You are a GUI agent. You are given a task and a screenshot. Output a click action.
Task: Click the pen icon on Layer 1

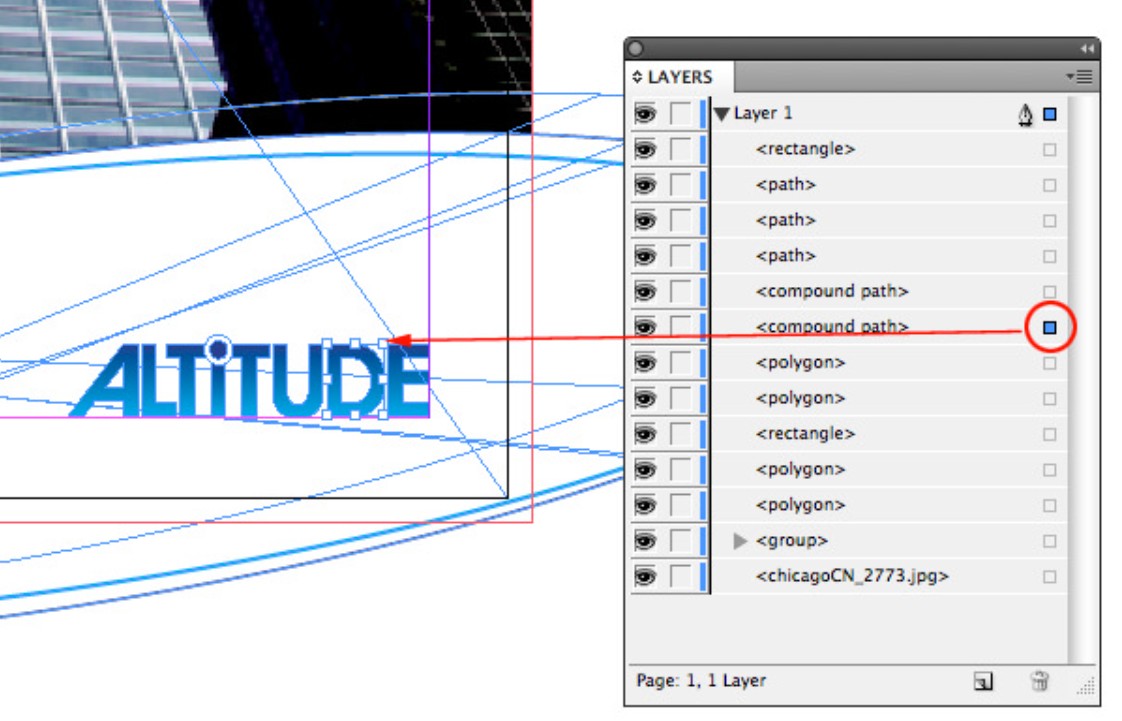click(x=1026, y=115)
